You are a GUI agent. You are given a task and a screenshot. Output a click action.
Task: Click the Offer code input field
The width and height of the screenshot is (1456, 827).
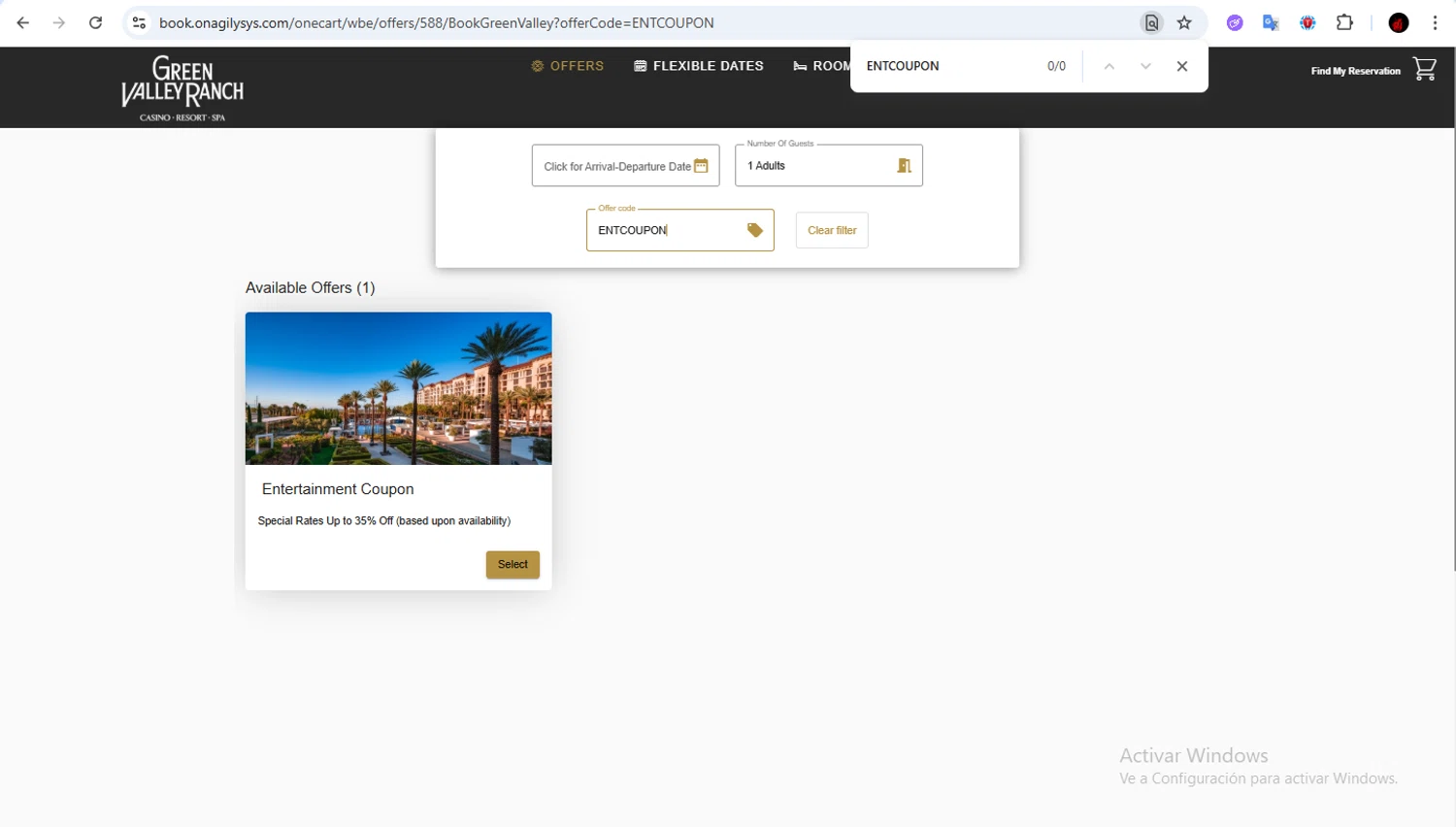[x=679, y=230]
